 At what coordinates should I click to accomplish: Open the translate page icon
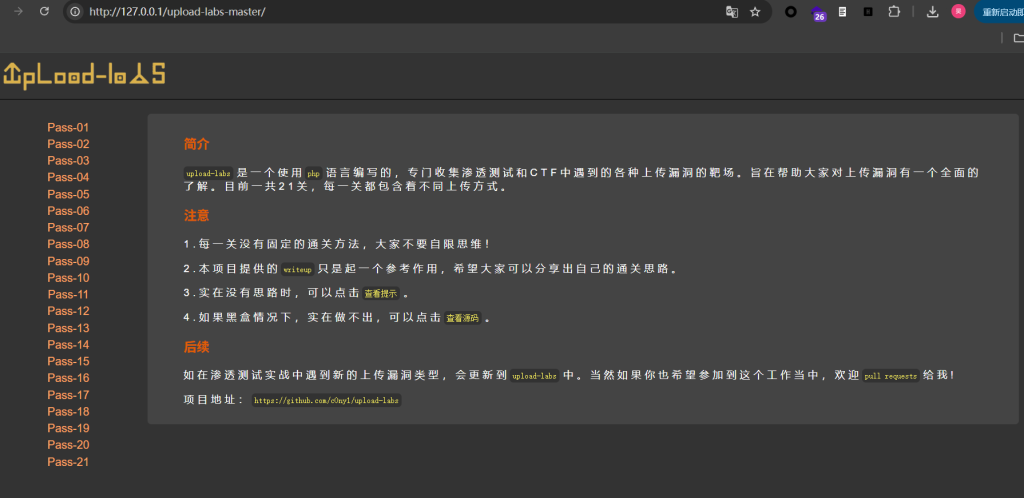tap(732, 12)
